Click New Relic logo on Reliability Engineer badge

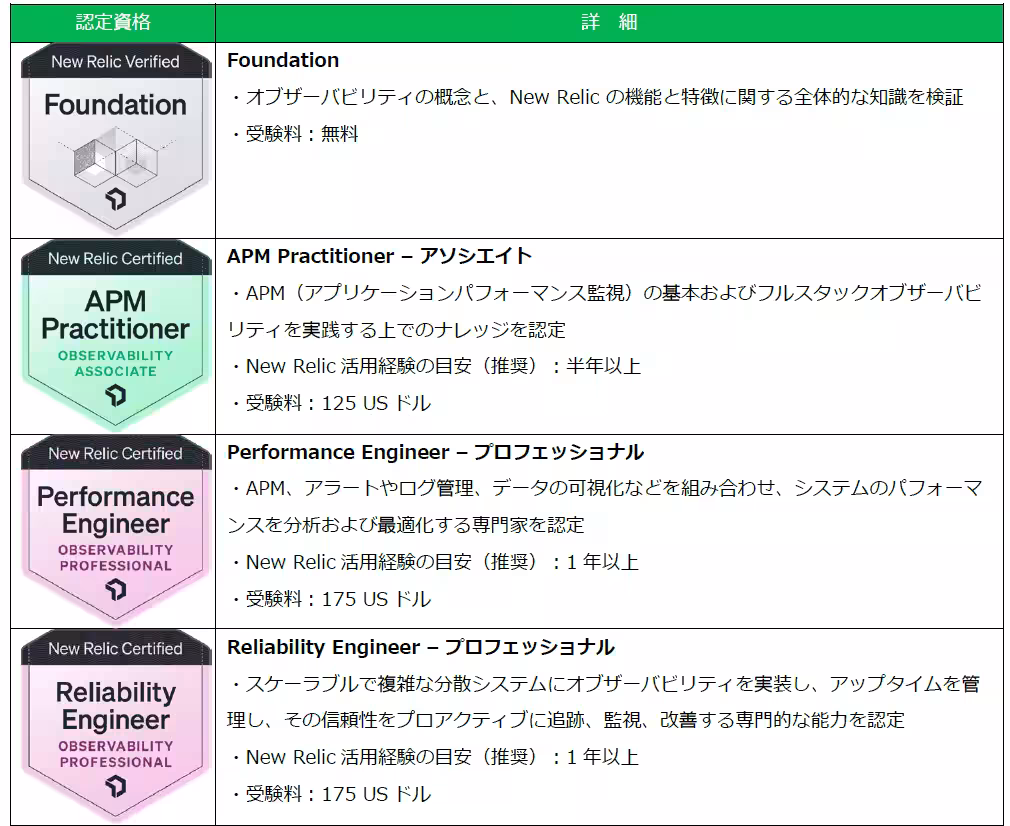116,787
